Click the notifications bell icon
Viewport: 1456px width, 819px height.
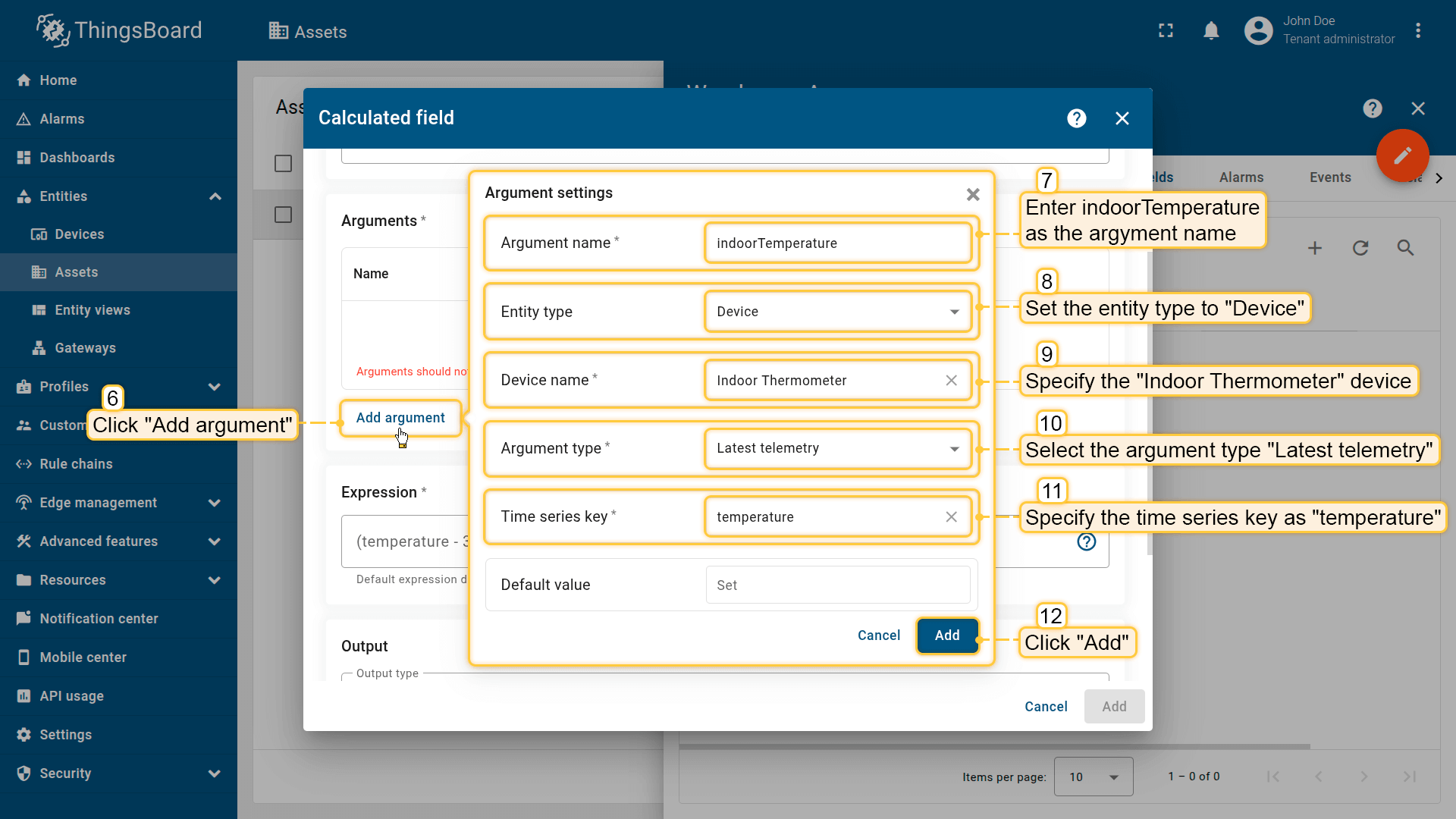coord(1211,31)
